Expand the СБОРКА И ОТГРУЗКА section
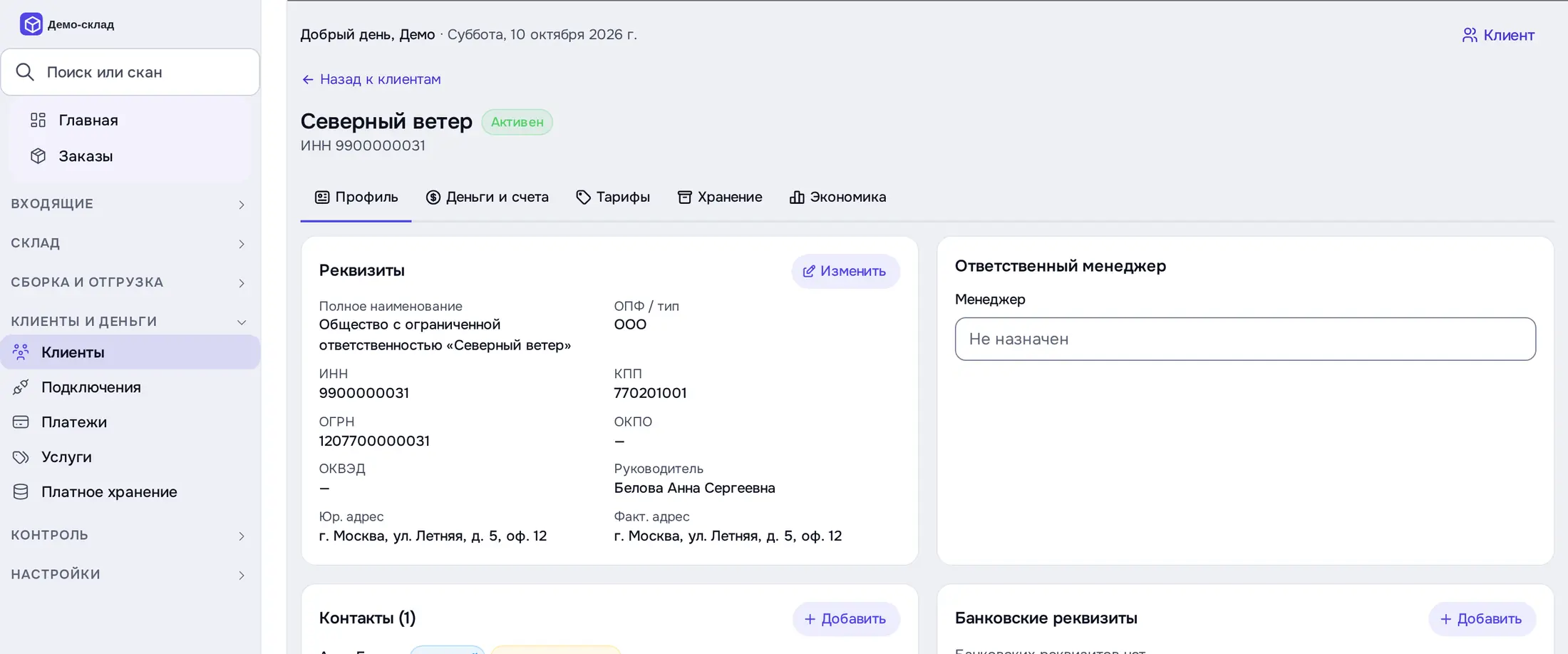The image size is (1568, 654). 130,282
